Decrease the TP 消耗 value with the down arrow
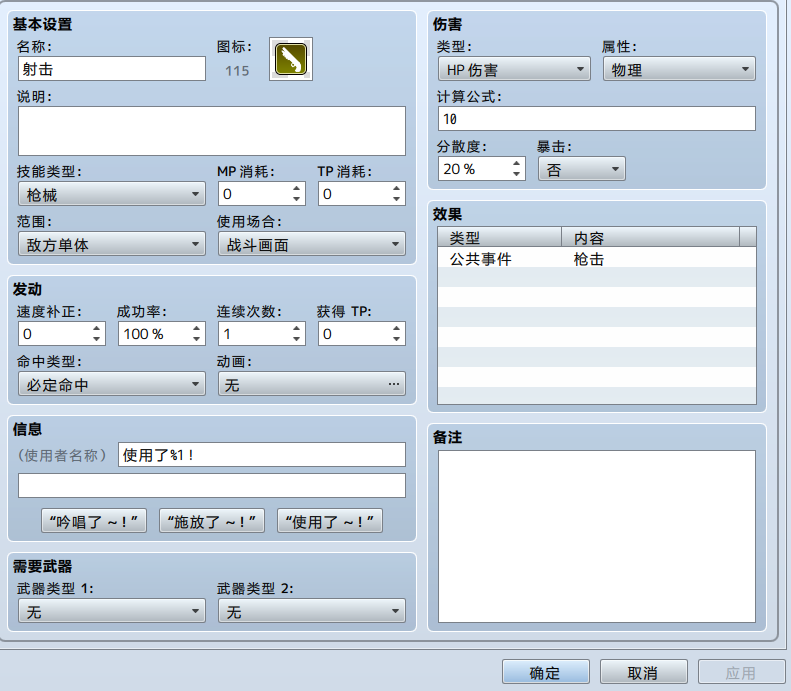This screenshot has height=691, width=791. pos(397,200)
